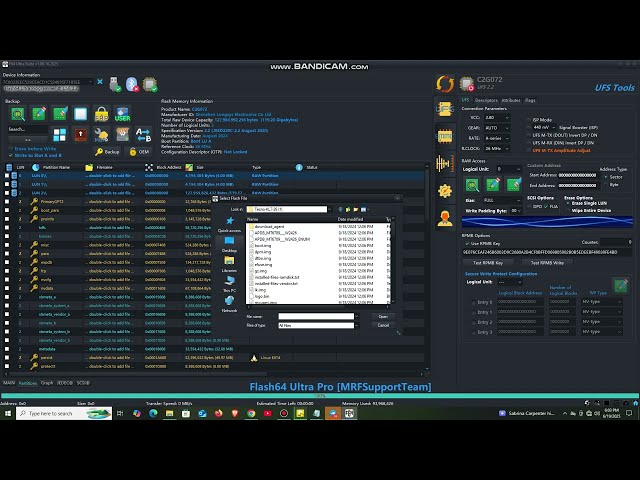Select the Wipe Entire Device option
The image size is (640, 480).
tap(568, 210)
